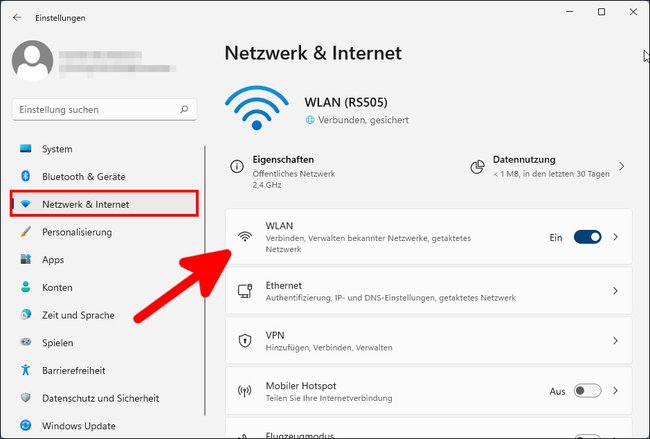Click the Zeit und Sprache globe icon
This screenshot has width=650, height=439.
point(26,315)
